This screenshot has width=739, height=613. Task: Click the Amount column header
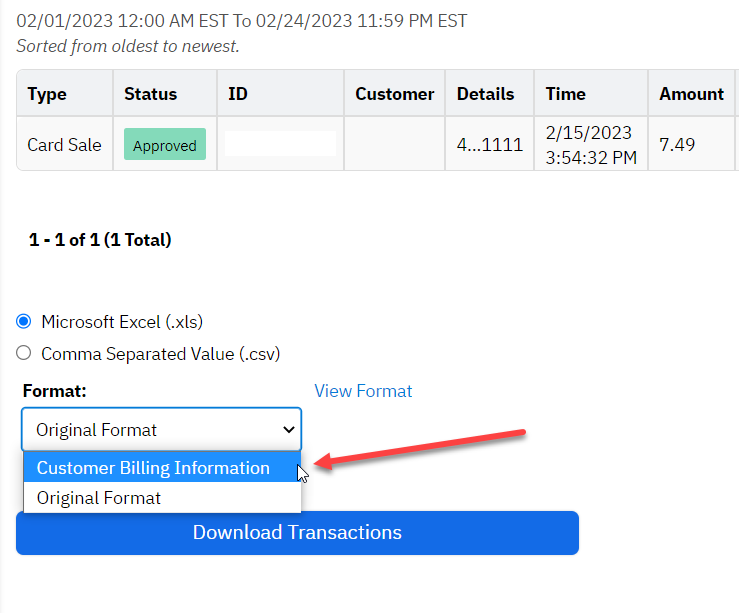pyautogui.click(x=691, y=93)
